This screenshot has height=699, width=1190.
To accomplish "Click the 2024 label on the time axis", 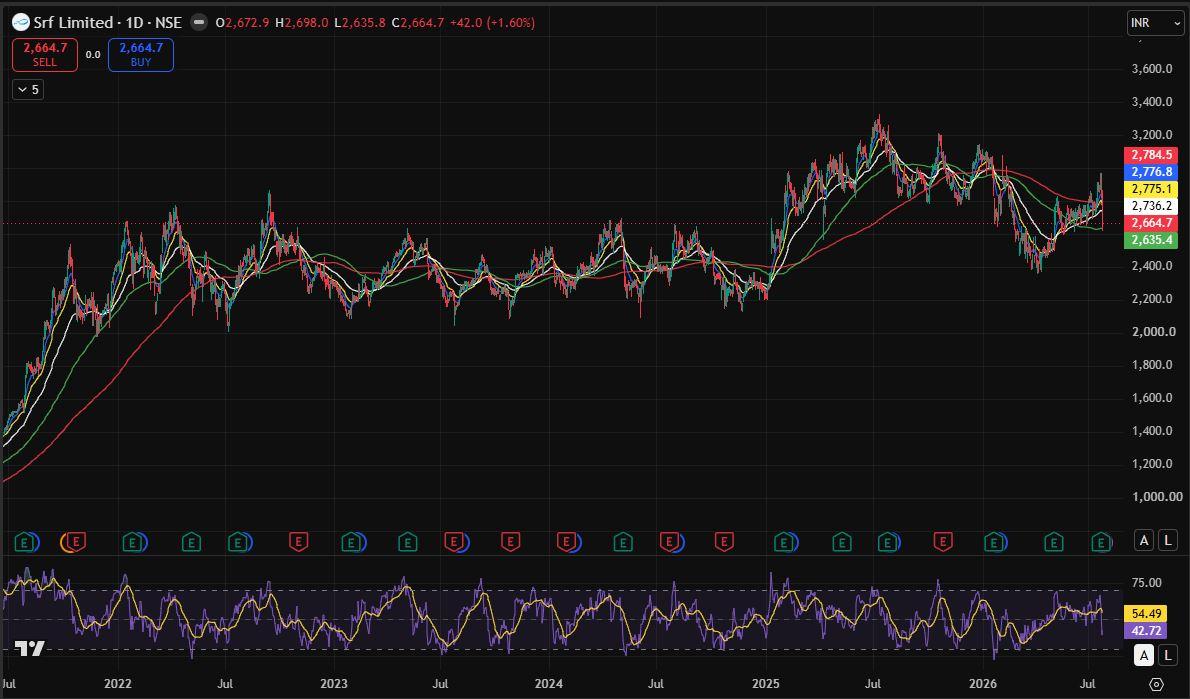I will point(549,684).
